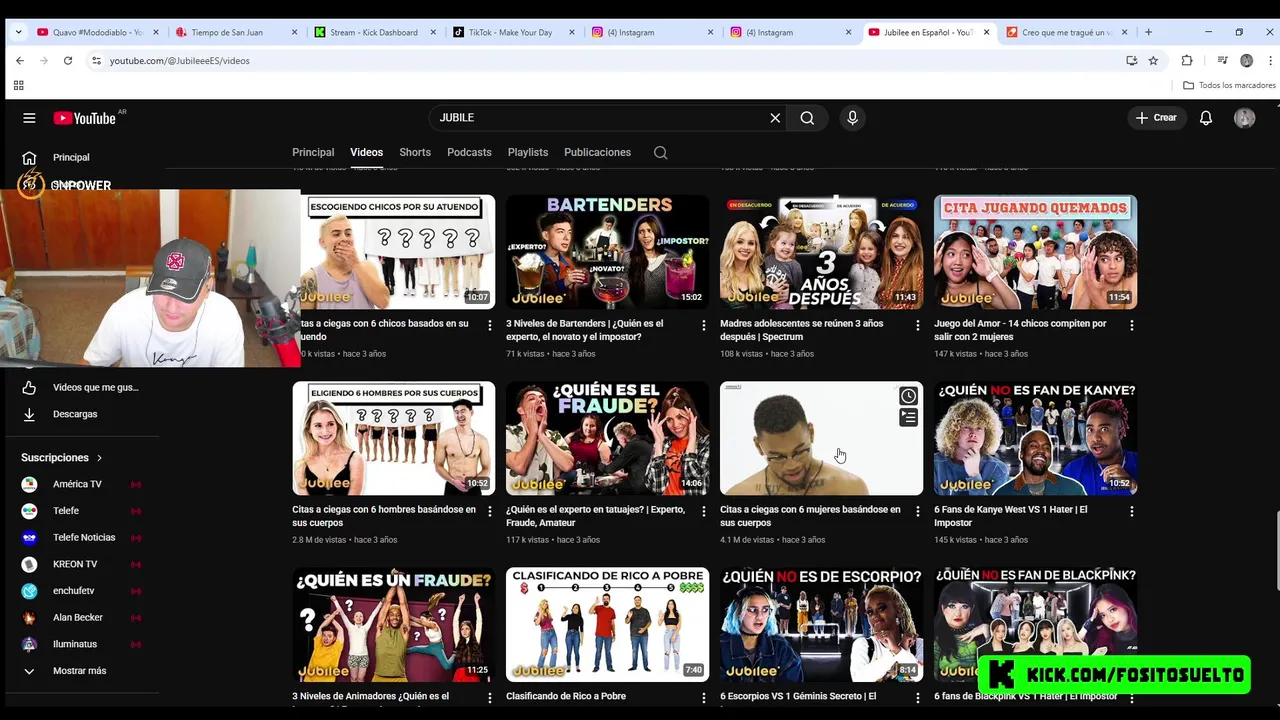Play the Clasificando de Rico a Pobre thumbnail

(x=607, y=624)
